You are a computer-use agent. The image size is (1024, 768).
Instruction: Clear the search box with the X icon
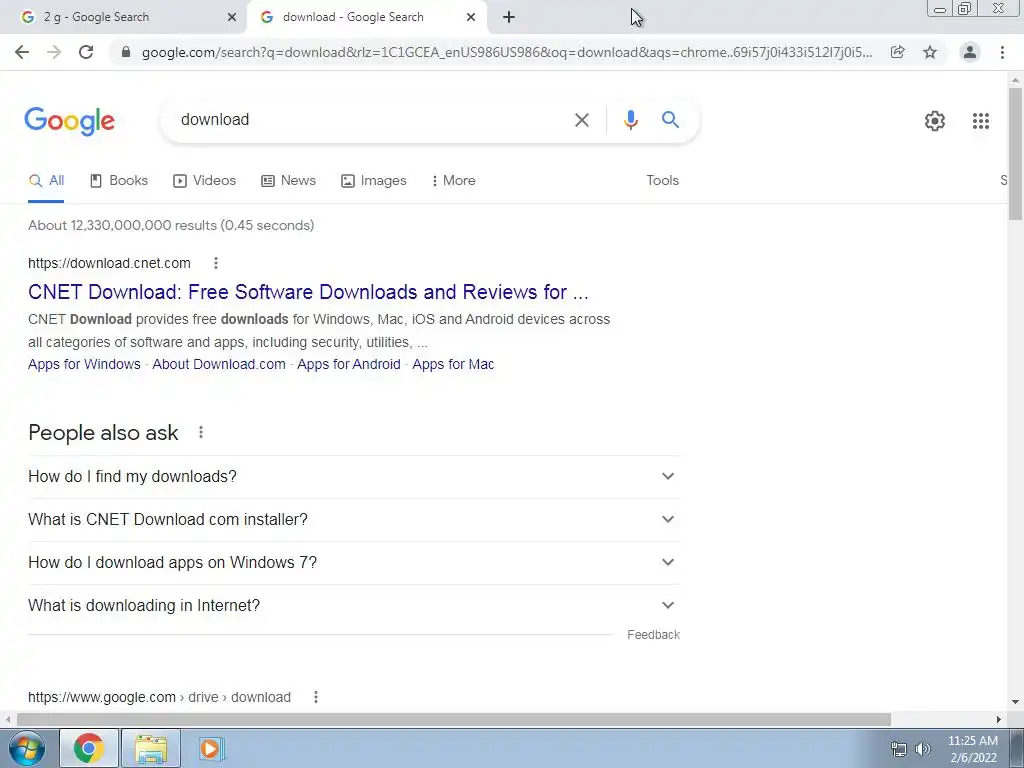(x=581, y=120)
